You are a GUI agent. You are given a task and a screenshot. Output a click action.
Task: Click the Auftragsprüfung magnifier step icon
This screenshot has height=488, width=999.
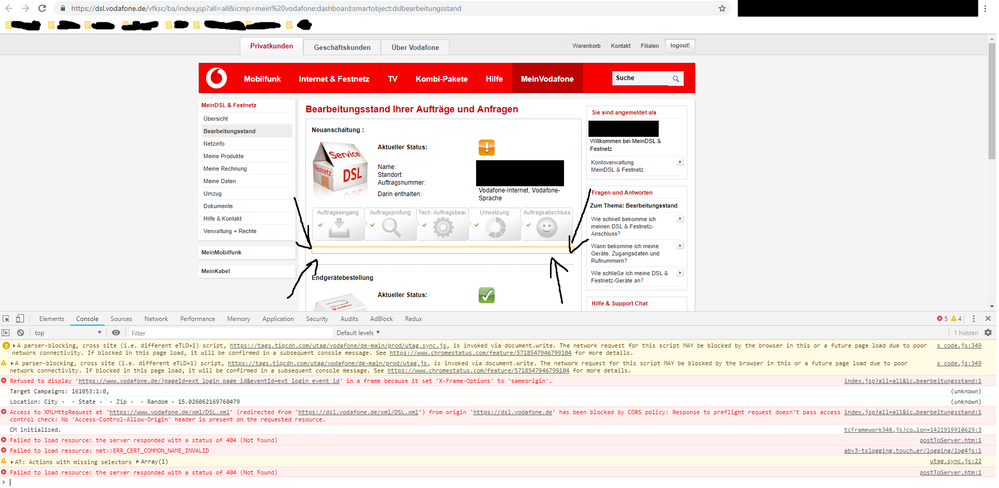tap(391, 227)
